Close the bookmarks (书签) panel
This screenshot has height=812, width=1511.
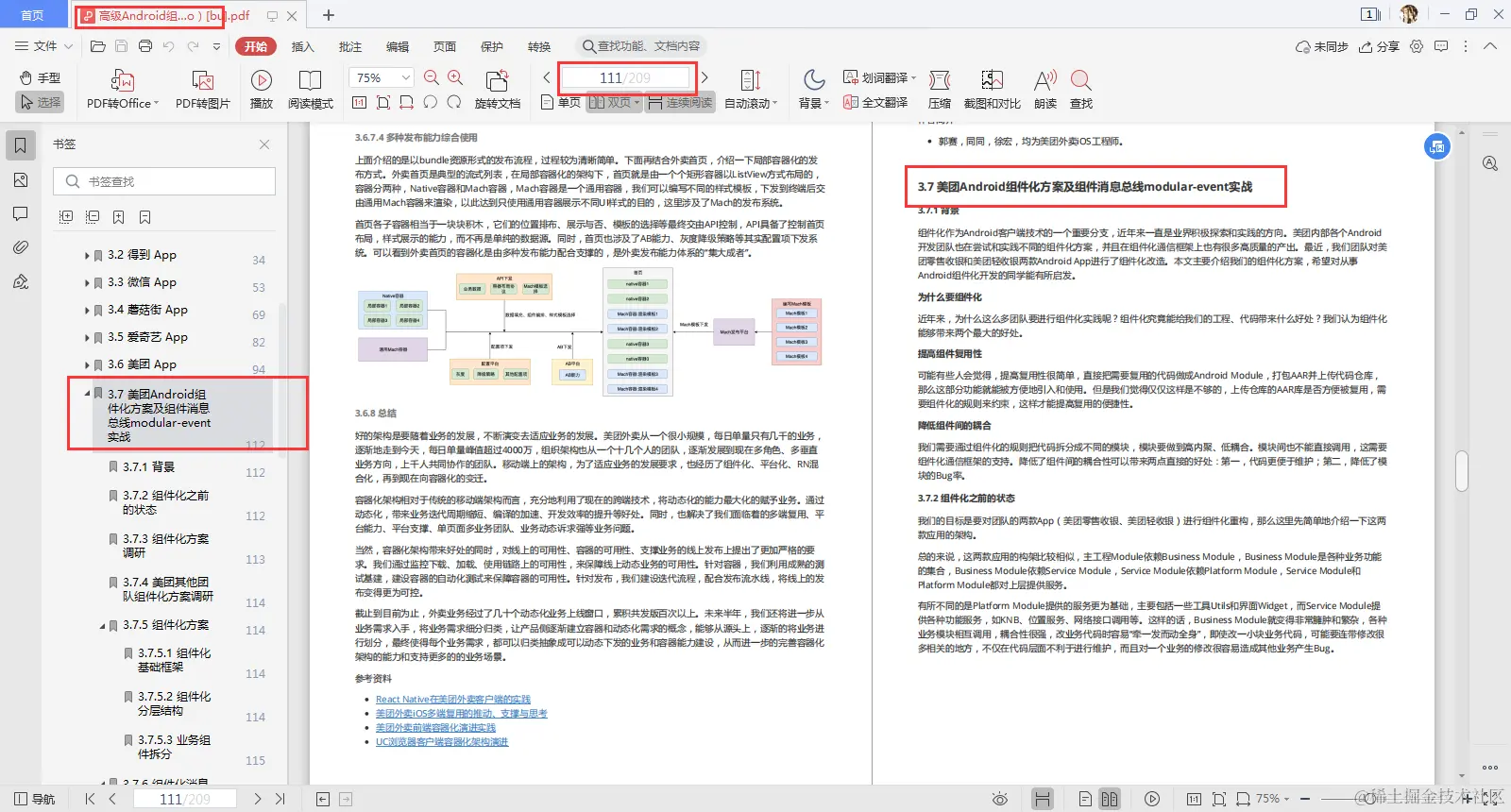pyautogui.click(x=264, y=144)
